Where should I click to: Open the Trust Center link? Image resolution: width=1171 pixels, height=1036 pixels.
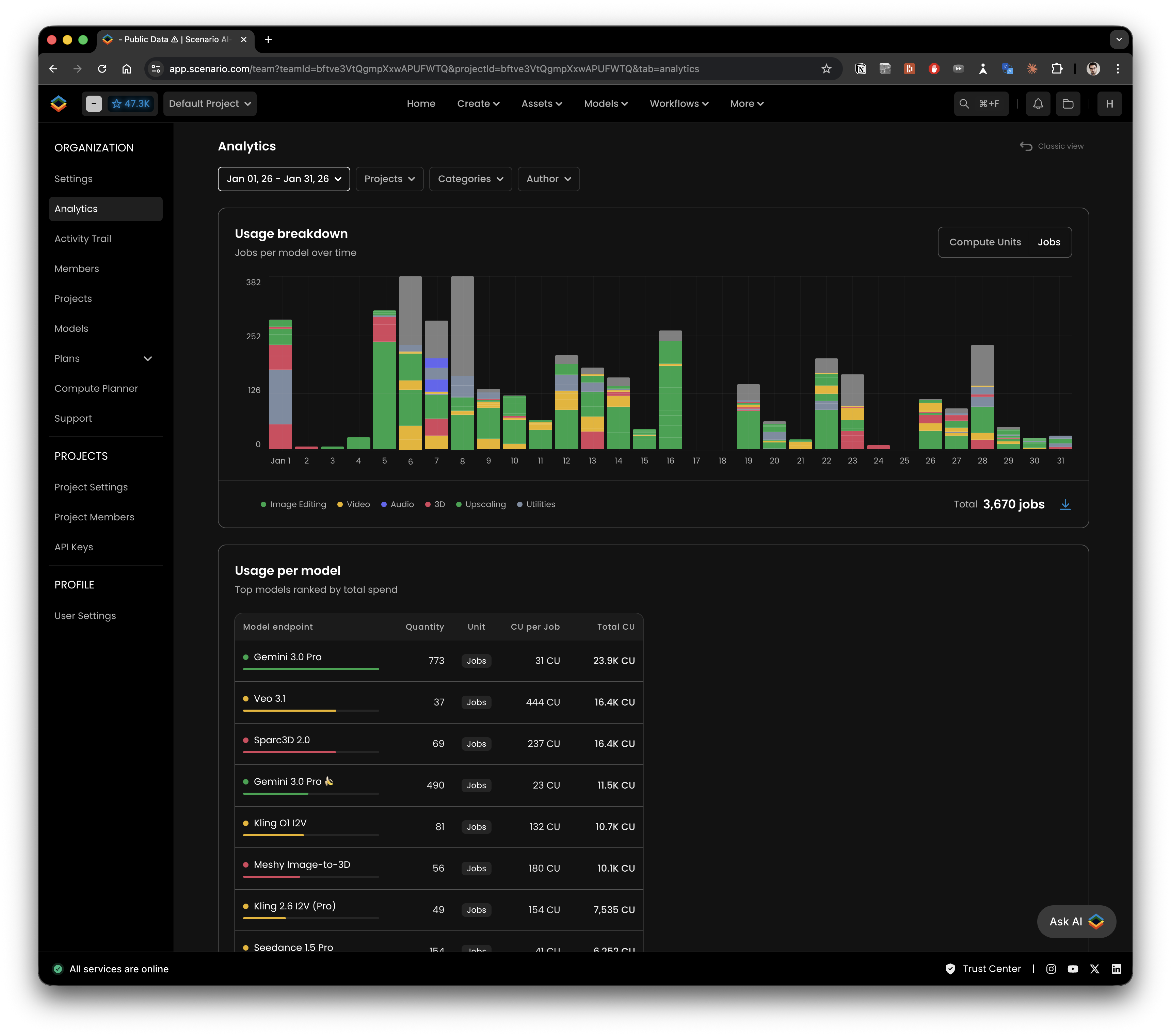click(x=991, y=968)
